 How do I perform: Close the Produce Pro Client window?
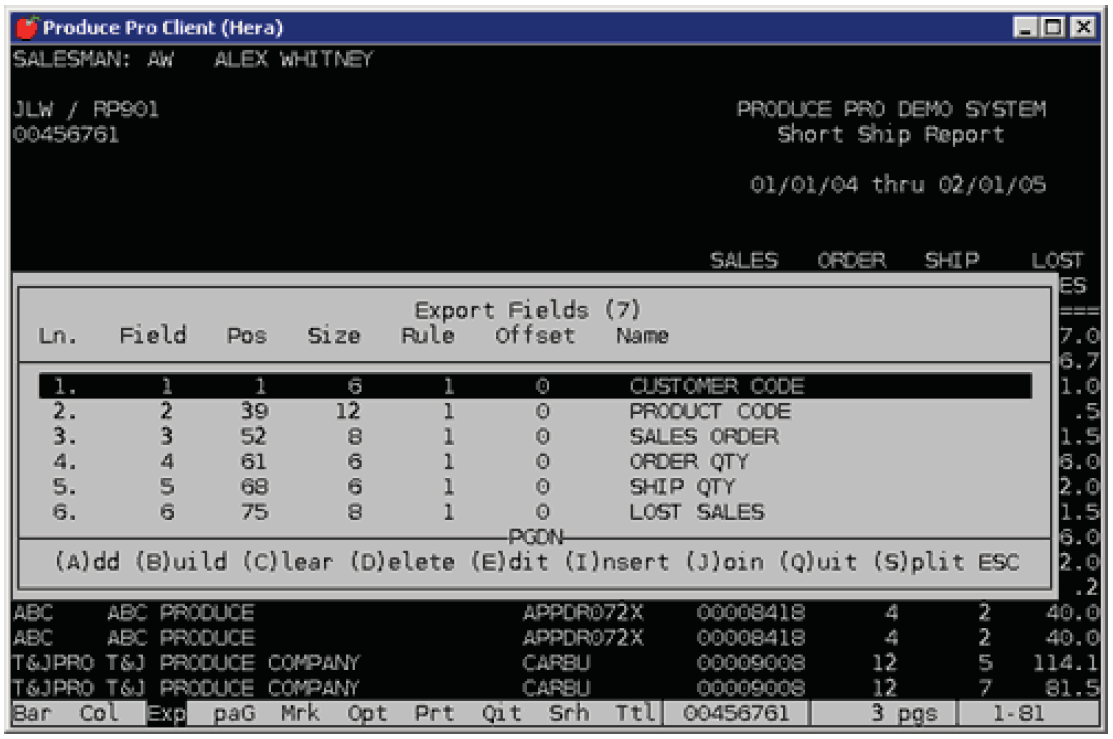1083,28
